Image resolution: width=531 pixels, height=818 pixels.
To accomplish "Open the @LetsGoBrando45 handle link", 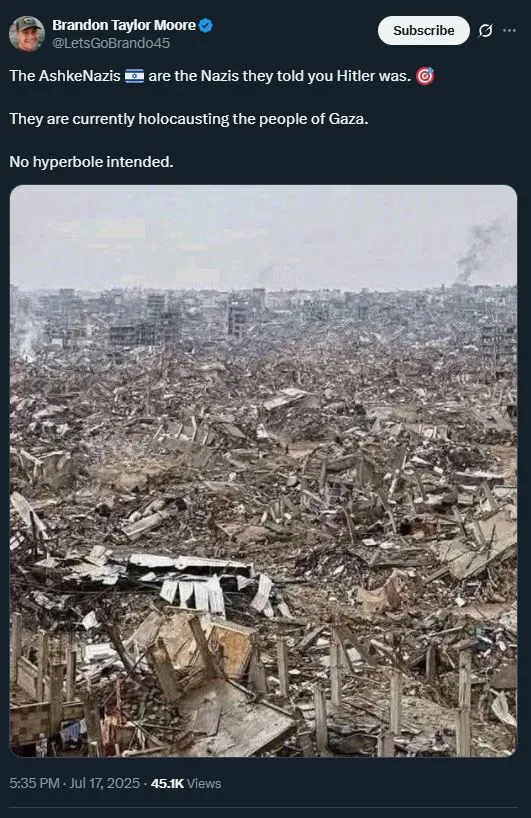I will click(x=111, y=43).
